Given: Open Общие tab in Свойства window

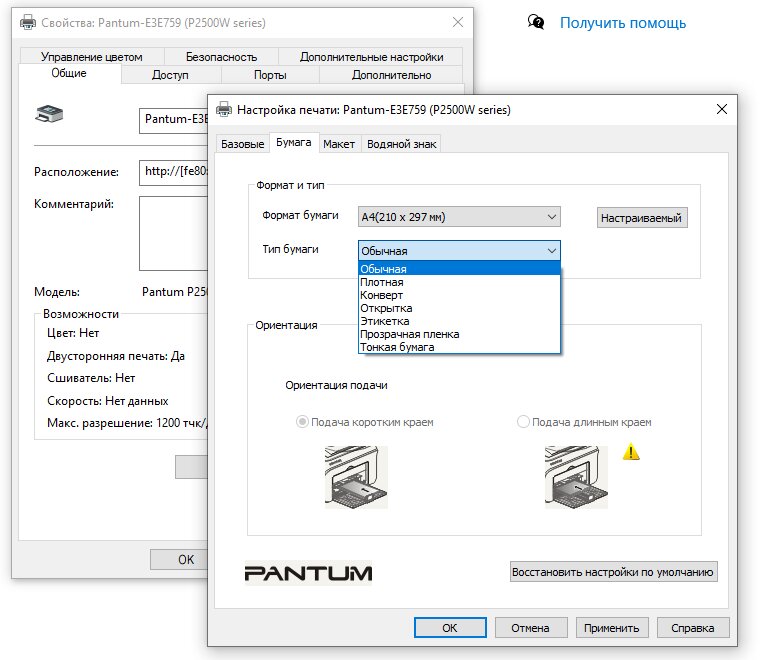Looking at the screenshot, I should 69,73.
